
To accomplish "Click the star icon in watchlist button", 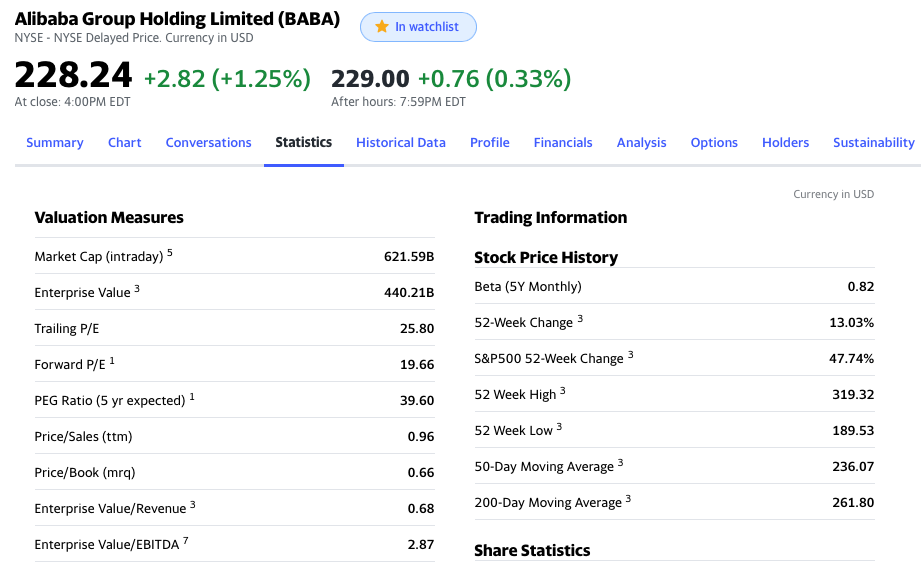I will coord(382,26).
